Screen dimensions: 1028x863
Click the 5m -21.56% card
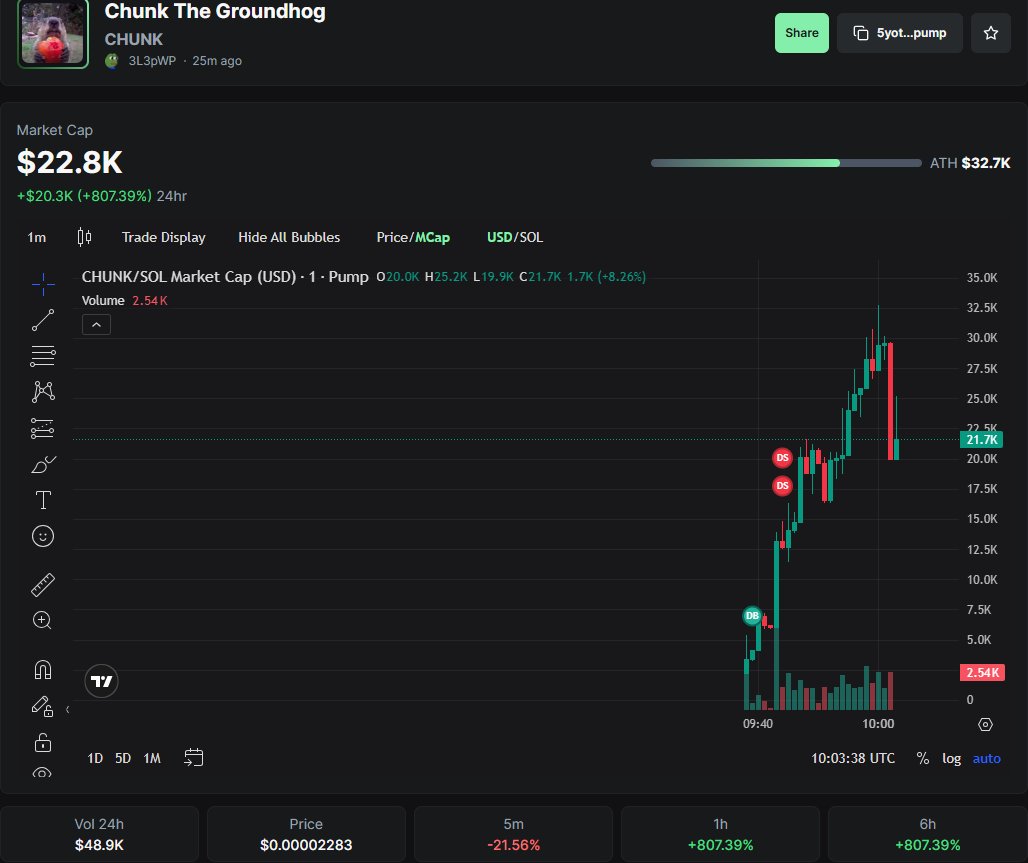[x=513, y=834]
